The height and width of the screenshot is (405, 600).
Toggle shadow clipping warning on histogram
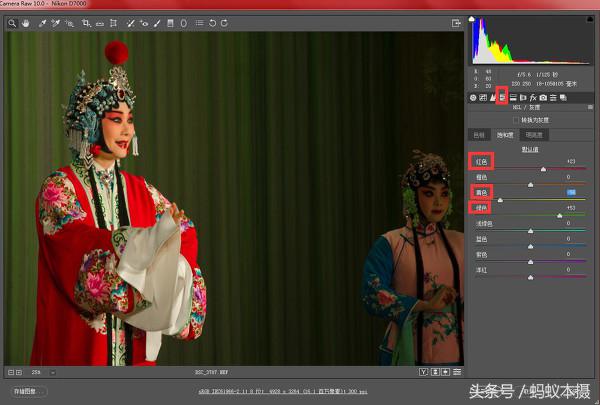coord(471,19)
